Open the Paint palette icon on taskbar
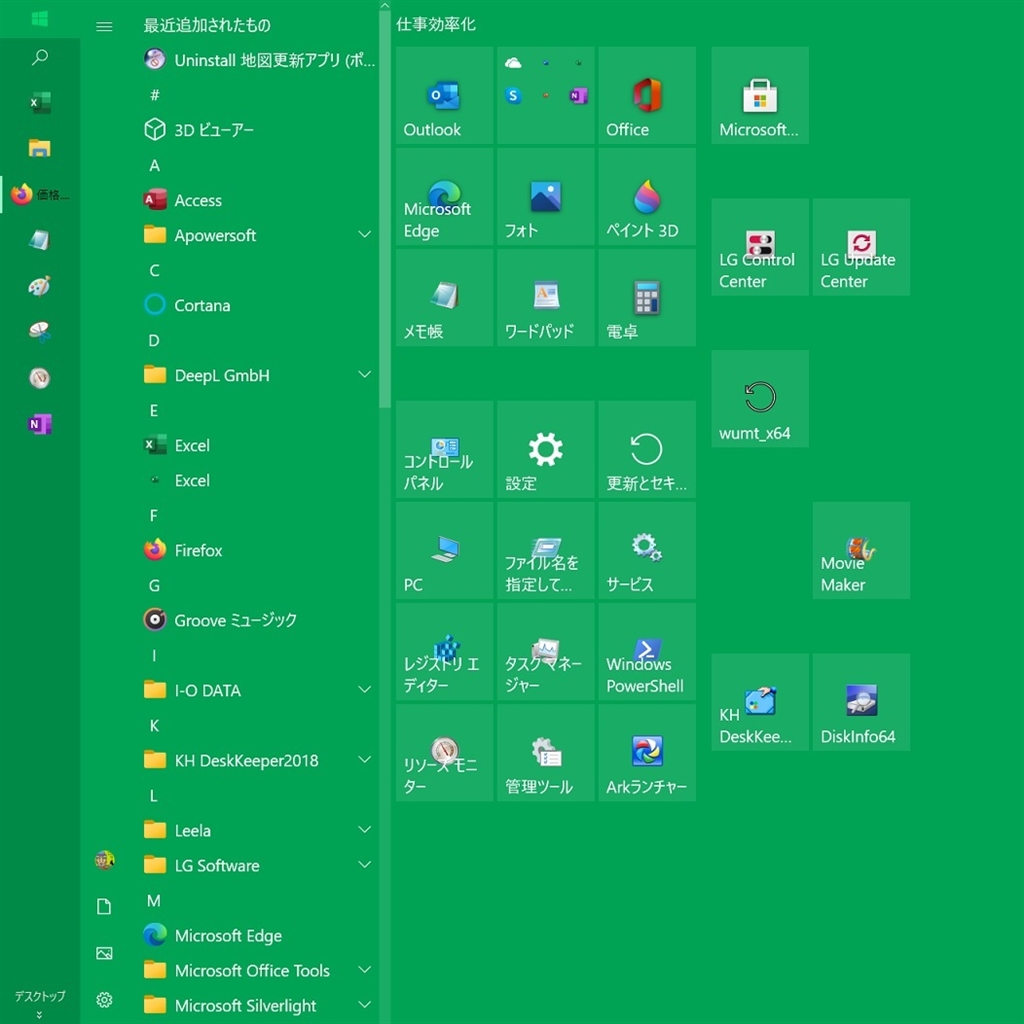The height and width of the screenshot is (1024, 1024). coord(40,286)
